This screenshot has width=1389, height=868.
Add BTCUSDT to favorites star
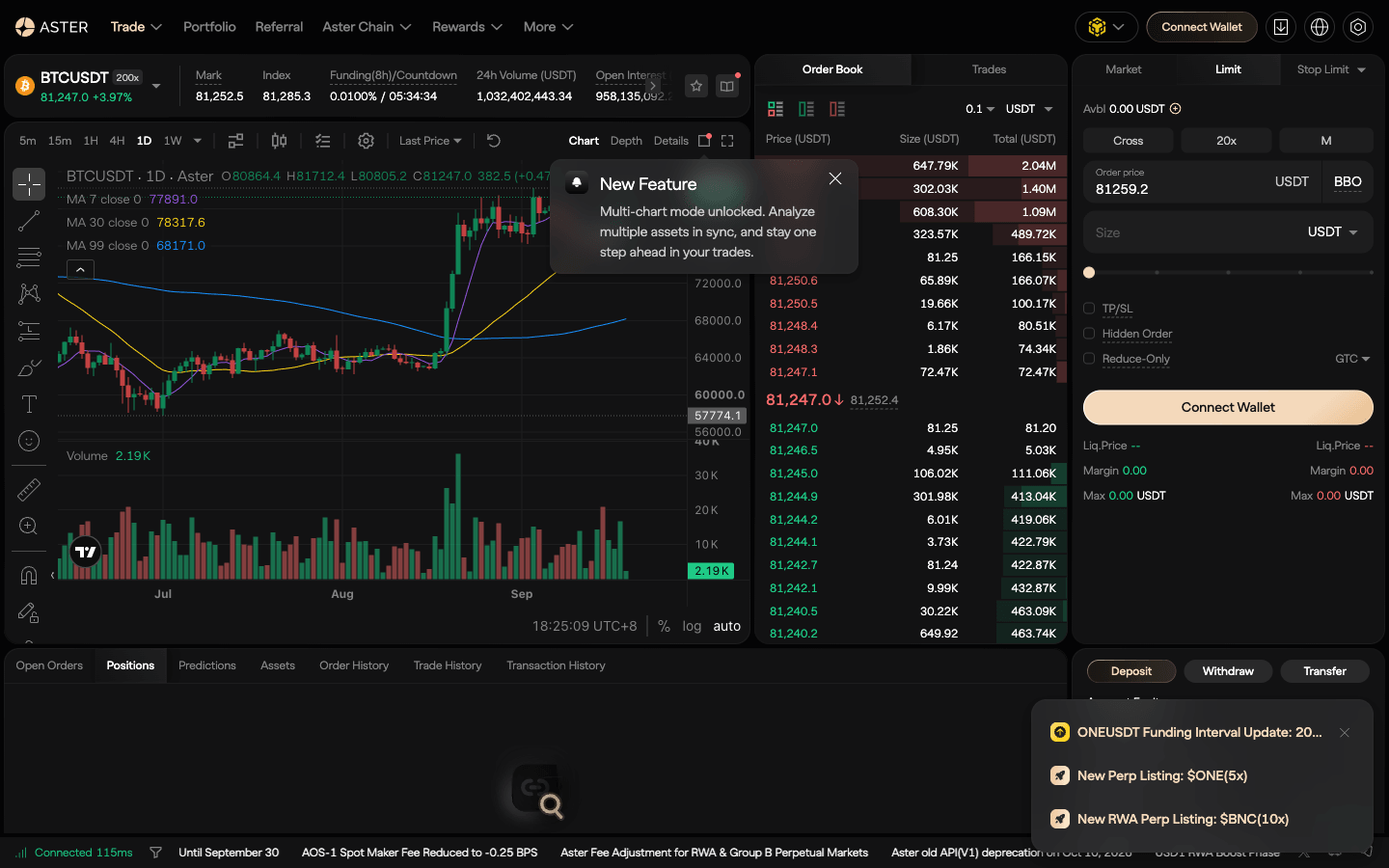coord(696,86)
